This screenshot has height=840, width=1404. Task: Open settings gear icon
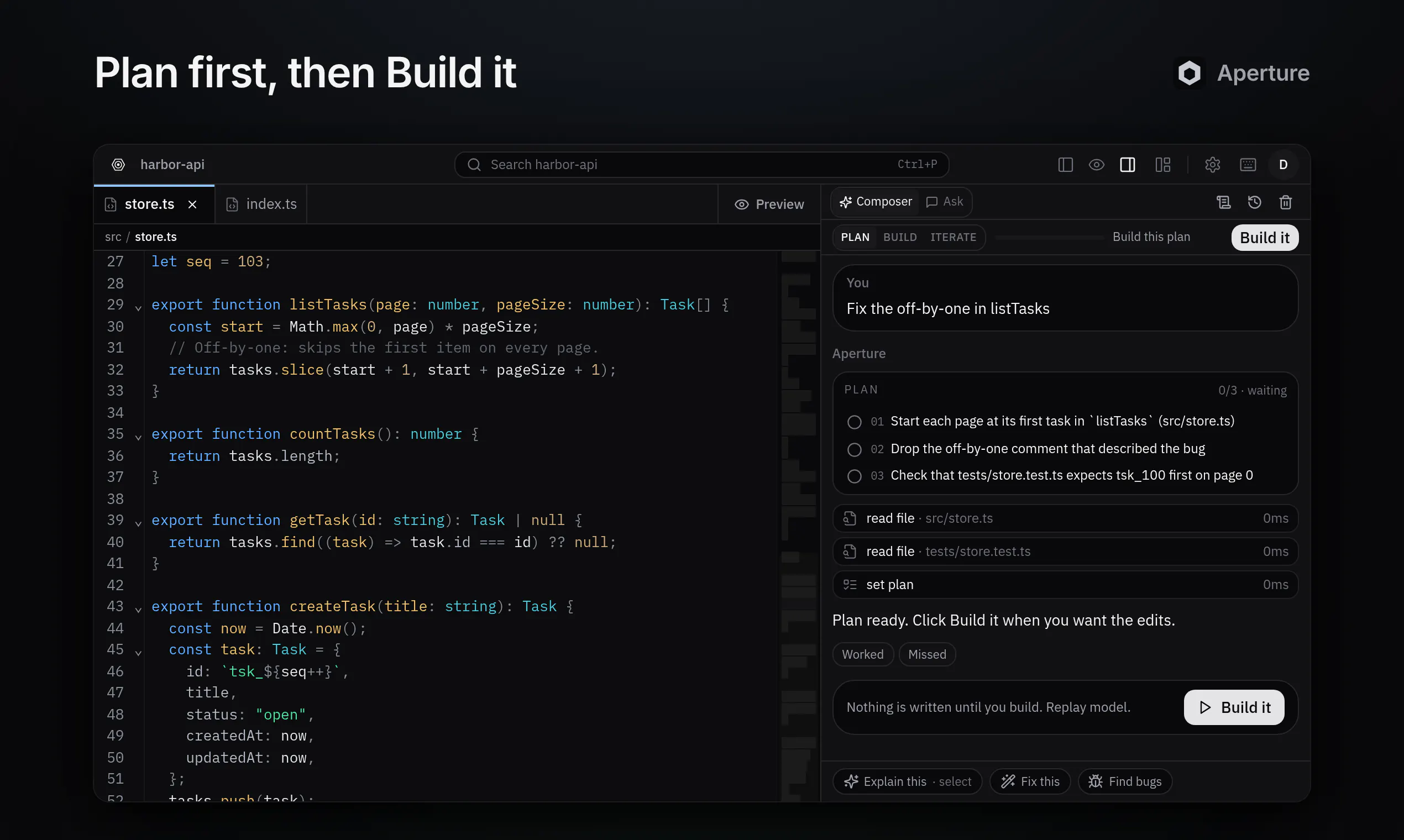[x=1213, y=165]
